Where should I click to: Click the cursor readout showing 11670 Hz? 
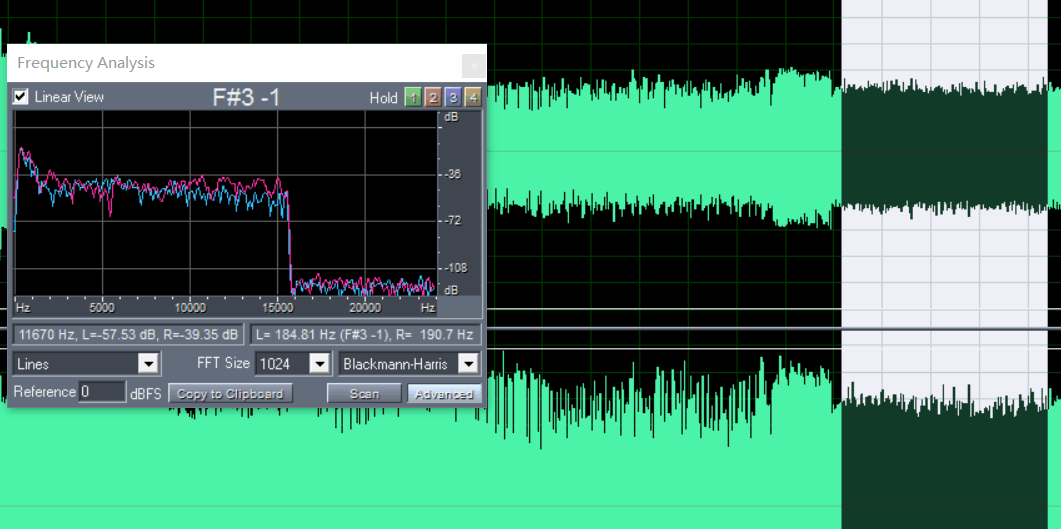(x=128, y=334)
